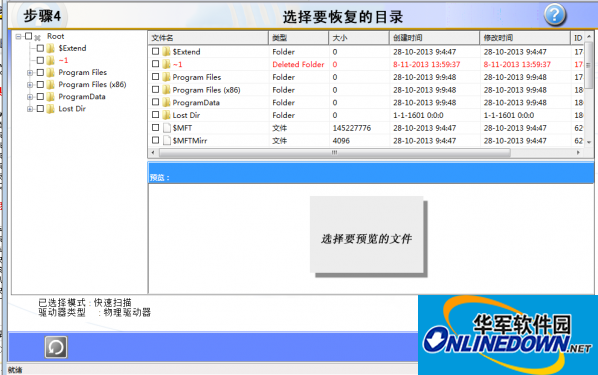
Task: Click ~1 folder icon in tree
Action: click(51, 60)
